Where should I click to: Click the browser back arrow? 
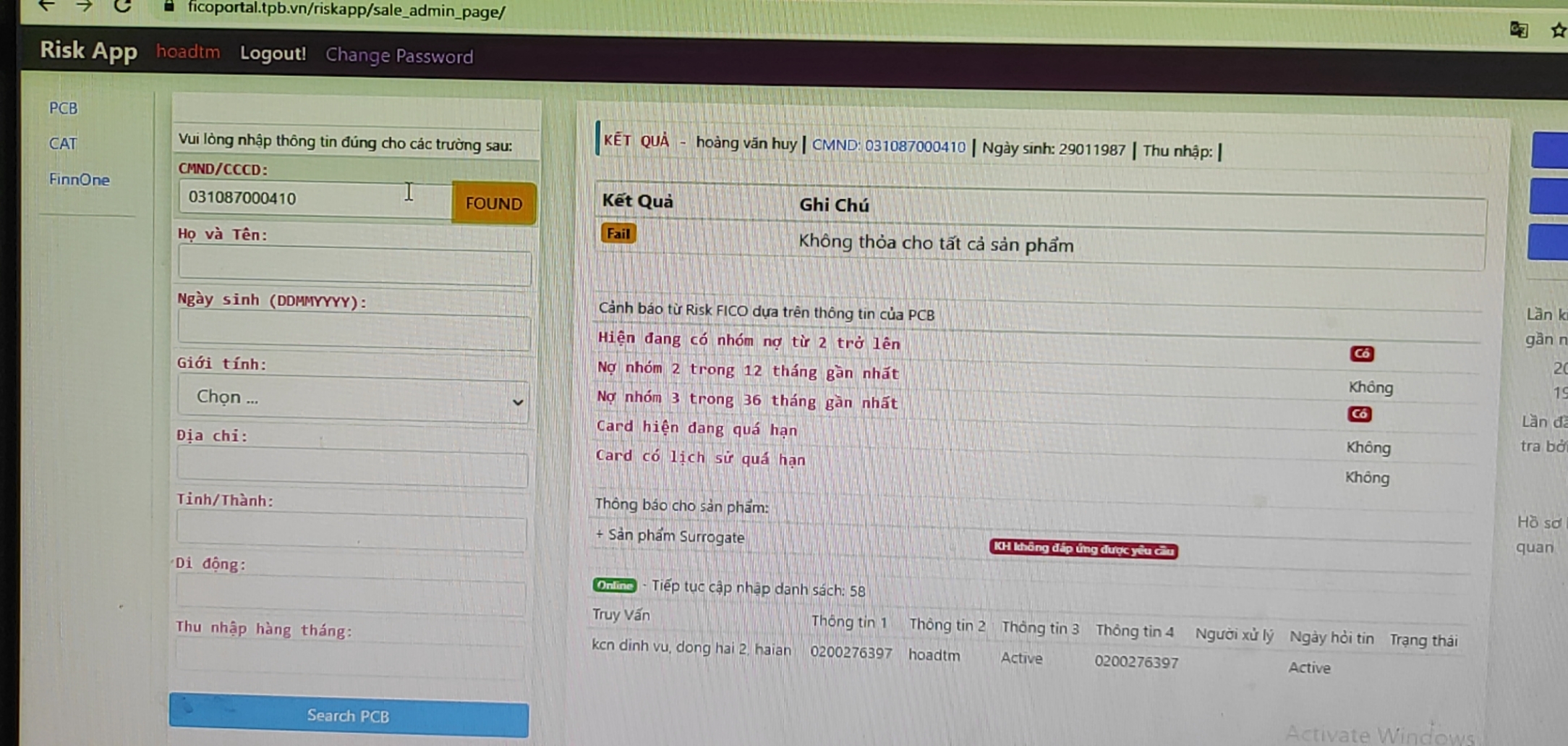(x=46, y=6)
